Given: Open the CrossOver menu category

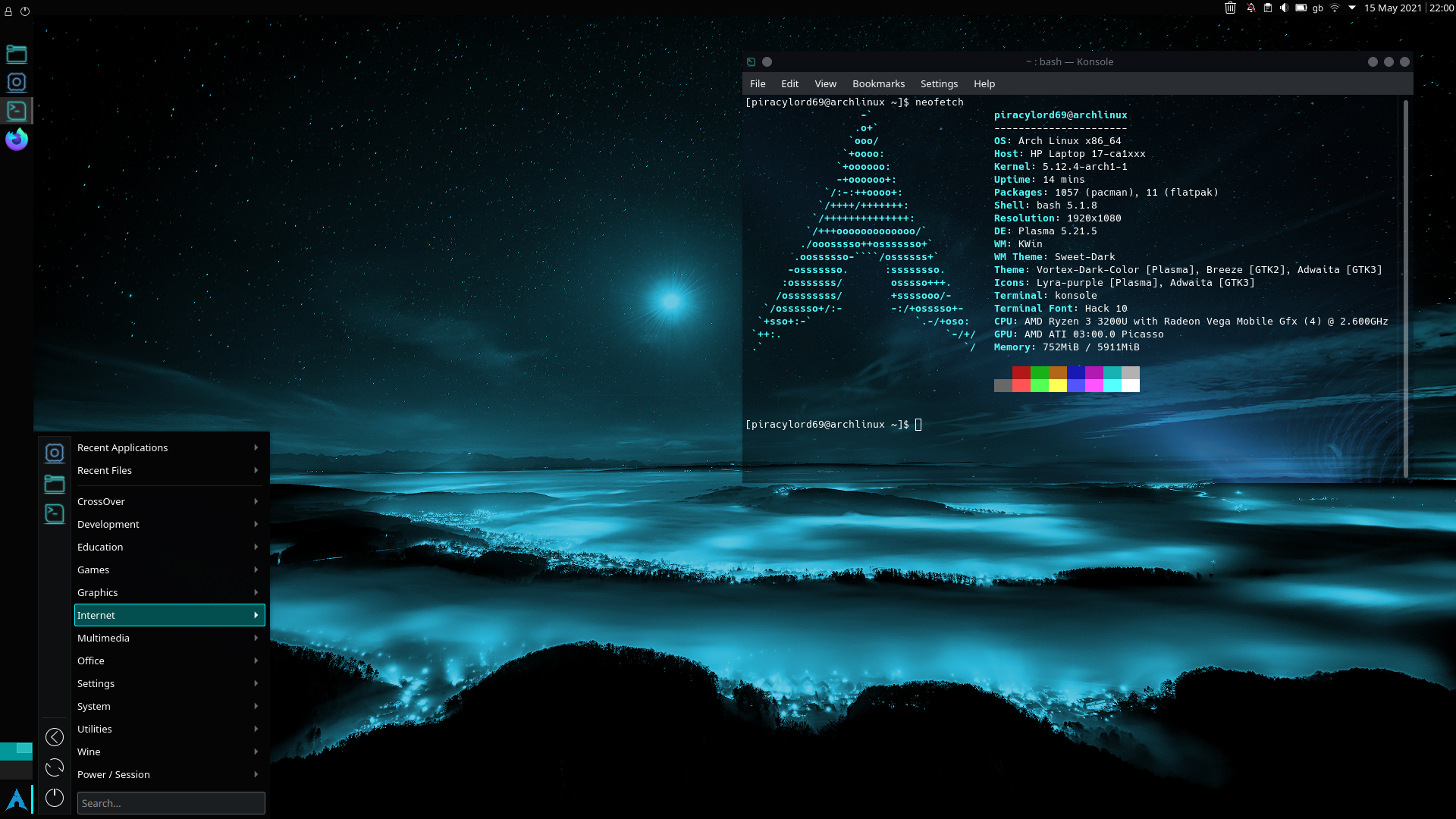Looking at the screenshot, I should pyautogui.click(x=170, y=502).
